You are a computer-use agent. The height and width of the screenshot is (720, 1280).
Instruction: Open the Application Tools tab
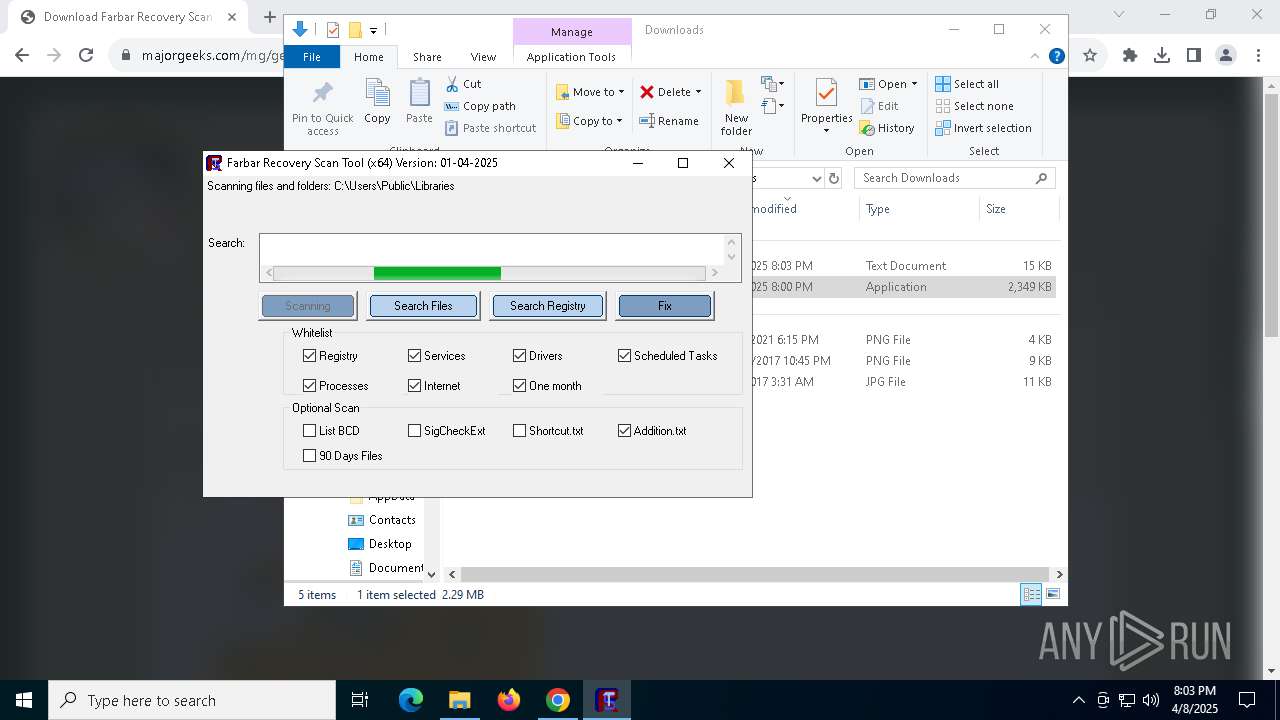571,57
